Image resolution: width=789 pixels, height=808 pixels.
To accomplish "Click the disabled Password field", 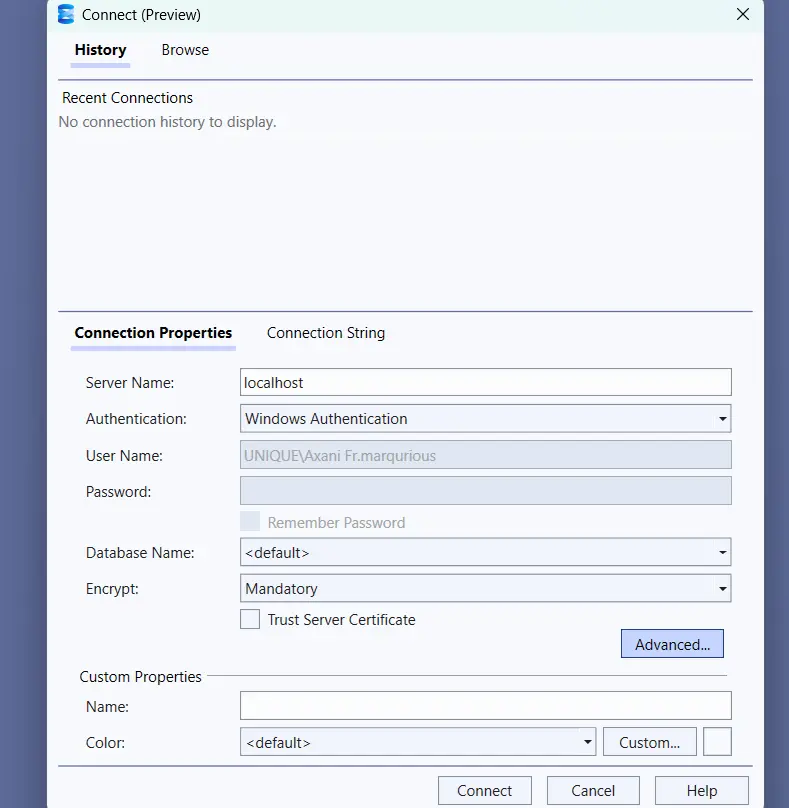I will [485, 491].
